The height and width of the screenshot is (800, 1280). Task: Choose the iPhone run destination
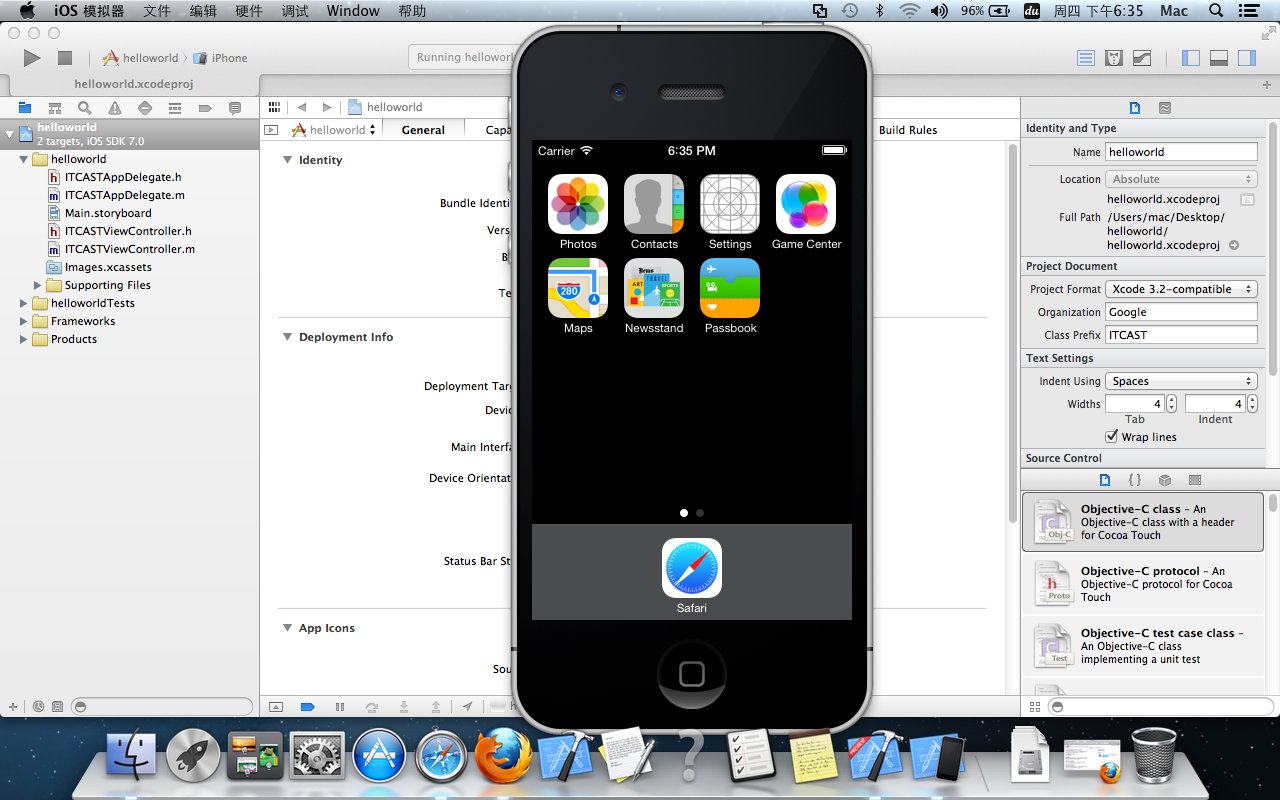tap(220, 58)
